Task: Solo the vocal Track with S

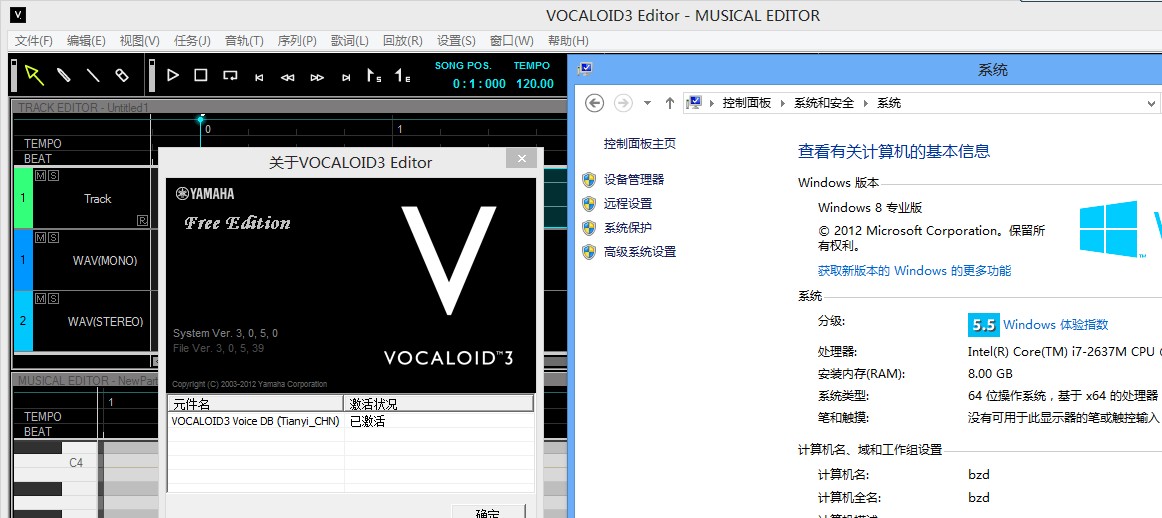Action: coord(53,175)
